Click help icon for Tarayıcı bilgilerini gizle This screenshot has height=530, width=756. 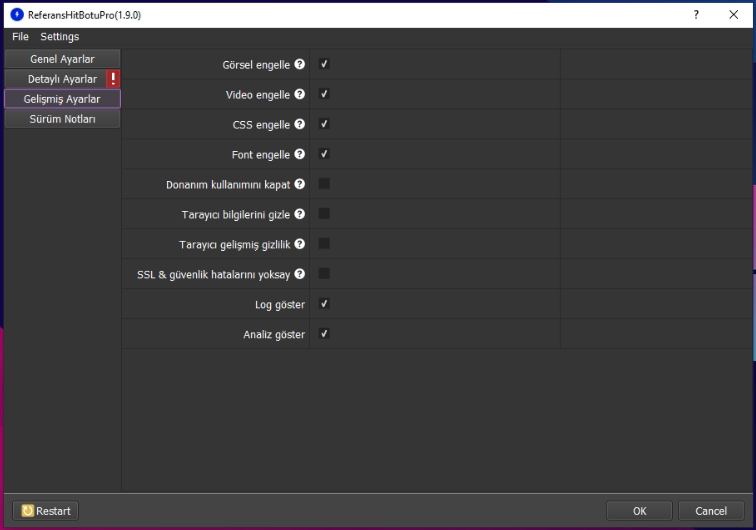(x=299, y=214)
